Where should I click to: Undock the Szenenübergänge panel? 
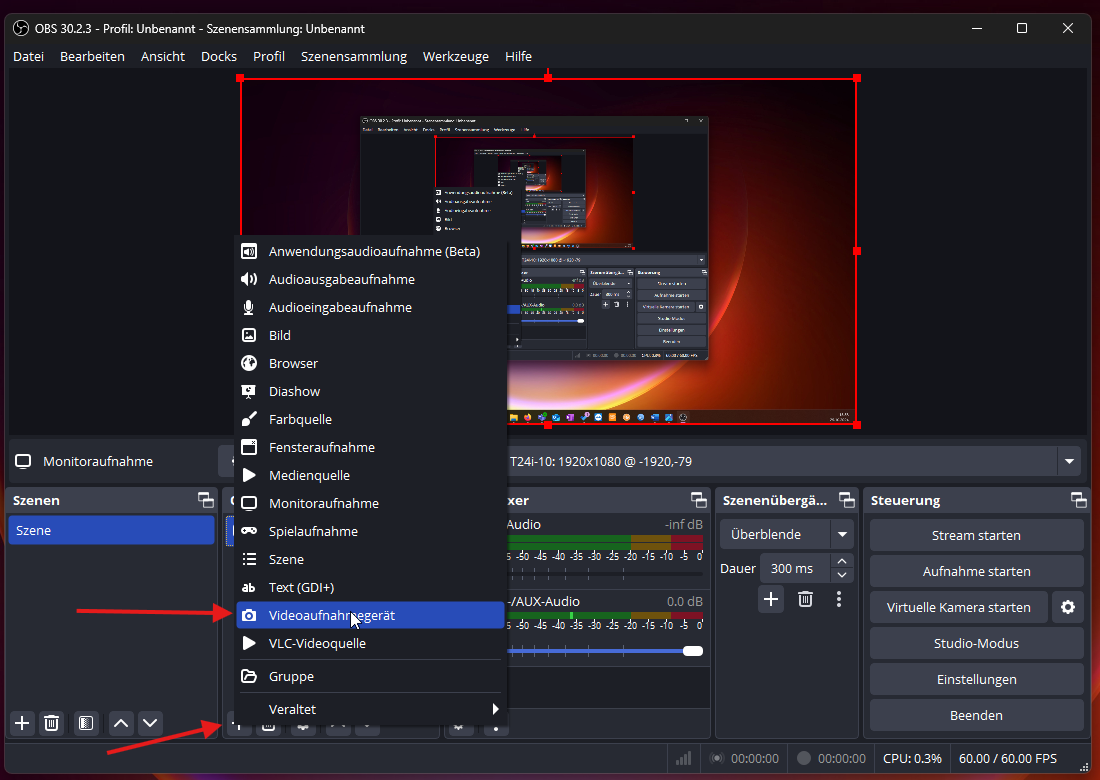tap(847, 500)
